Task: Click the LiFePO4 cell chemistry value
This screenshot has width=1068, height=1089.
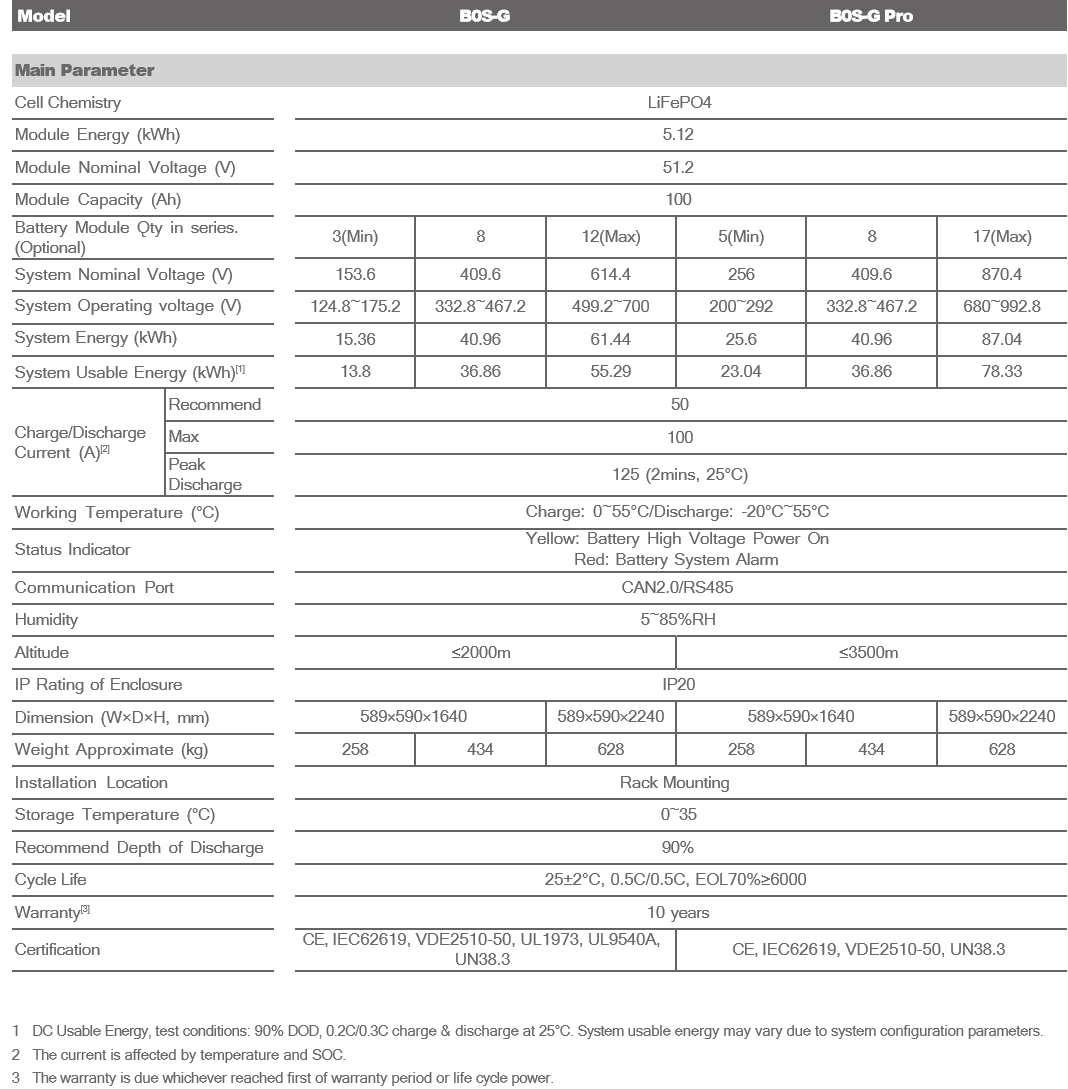Action: pyautogui.click(x=679, y=103)
